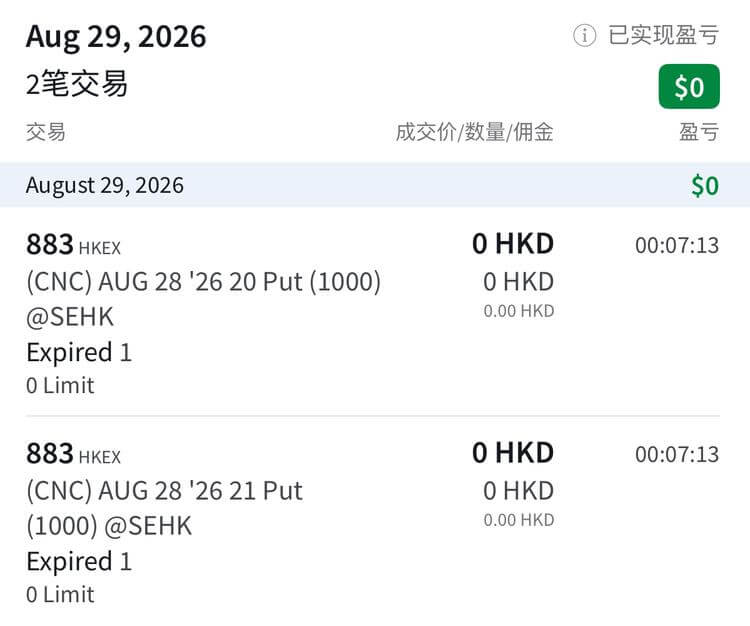The image size is (750, 626).
Task: Open the 已实现盈亏 label
Action: coord(663,35)
